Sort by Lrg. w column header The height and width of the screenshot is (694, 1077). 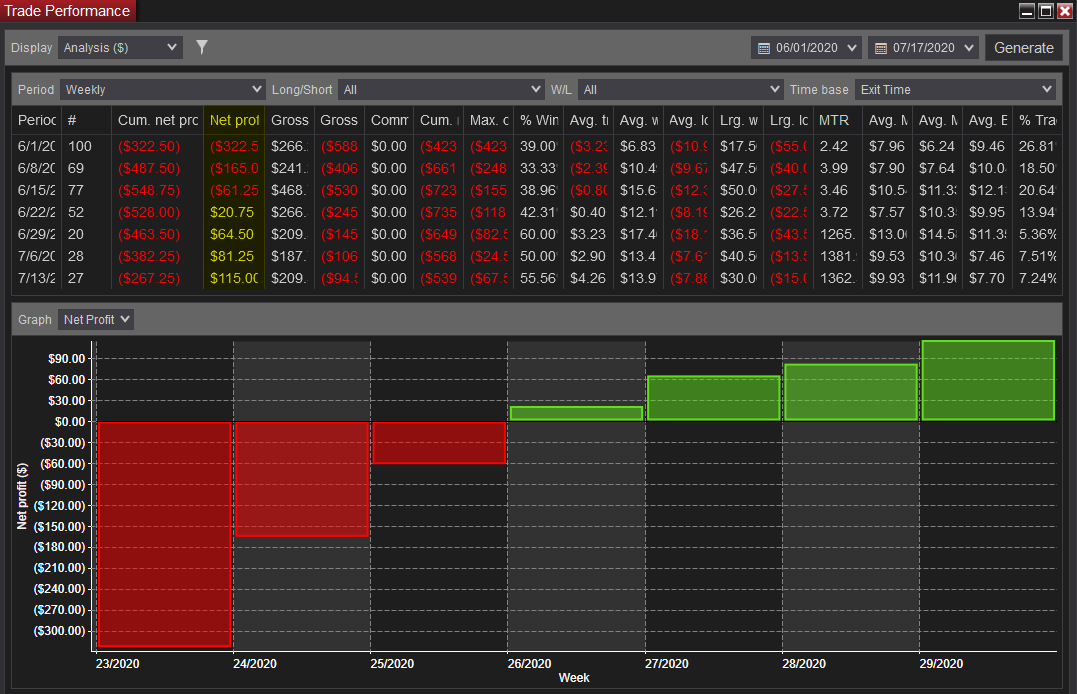(x=738, y=120)
